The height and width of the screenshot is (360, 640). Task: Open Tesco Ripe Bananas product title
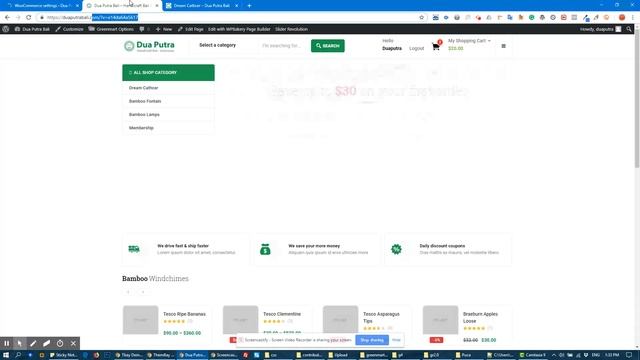(x=184, y=314)
